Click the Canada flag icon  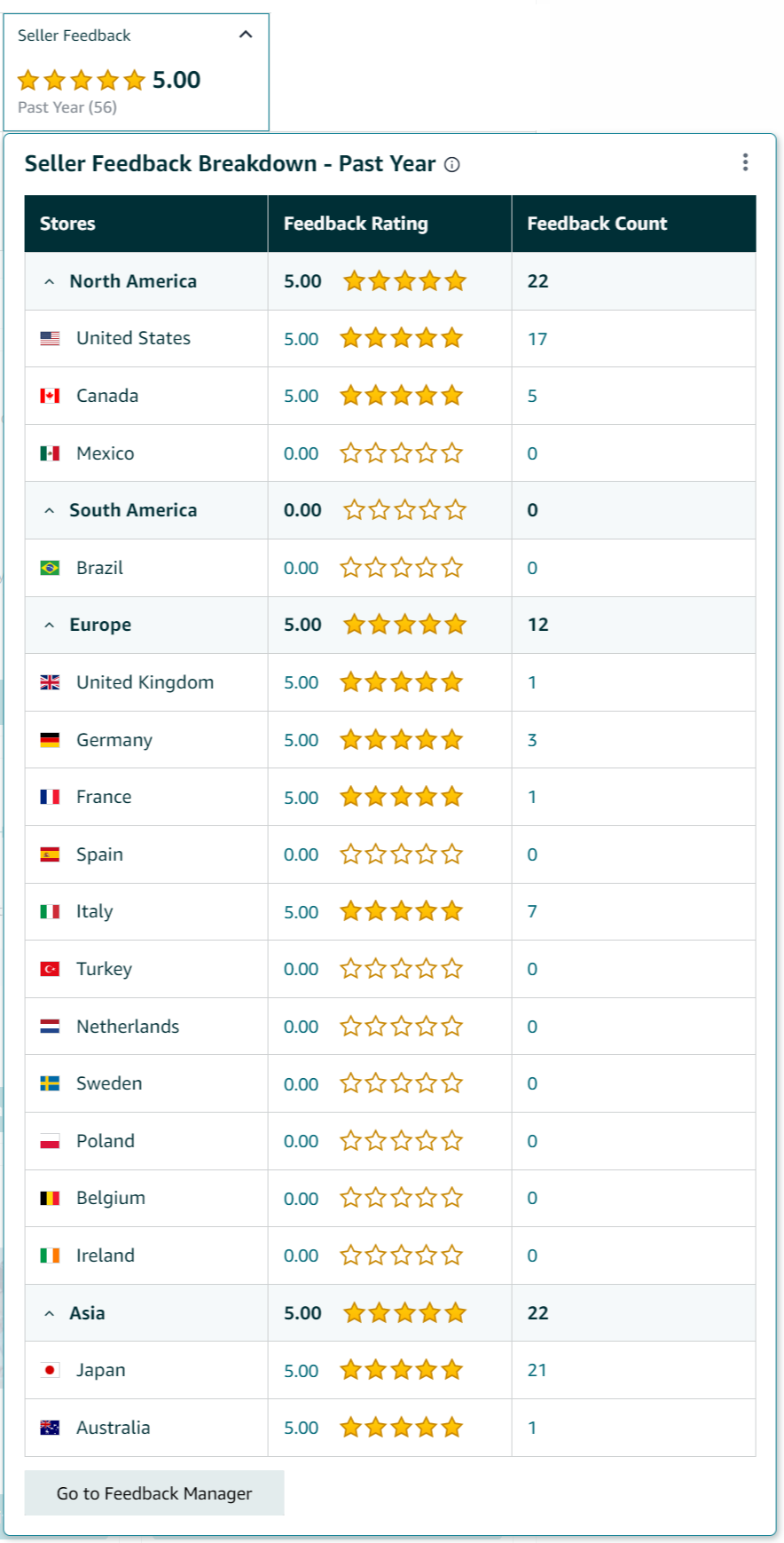[x=50, y=396]
